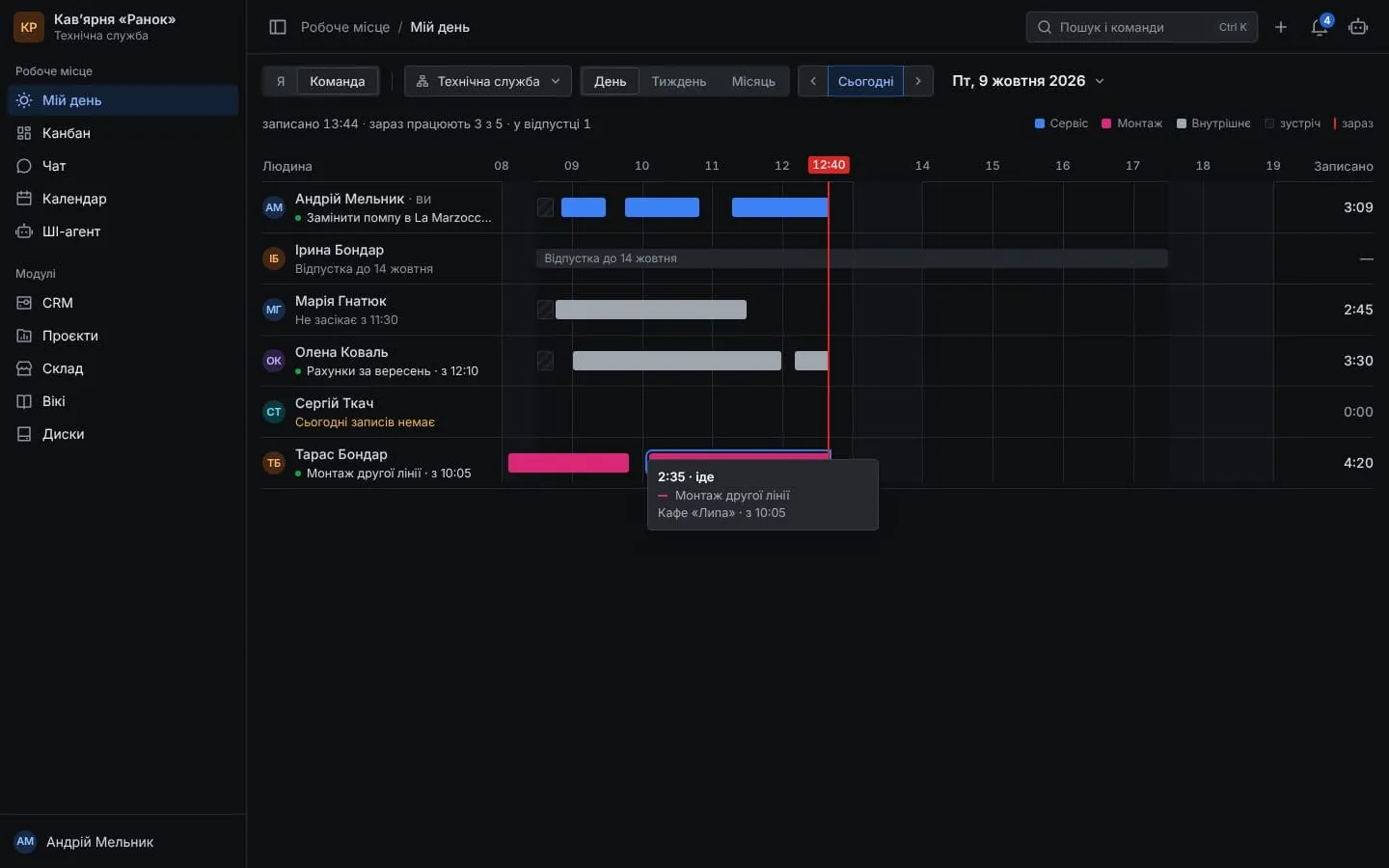Open user profile Андрій Мельник at bottom
1389x868 pixels.
pyautogui.click(x=123, y=842)
